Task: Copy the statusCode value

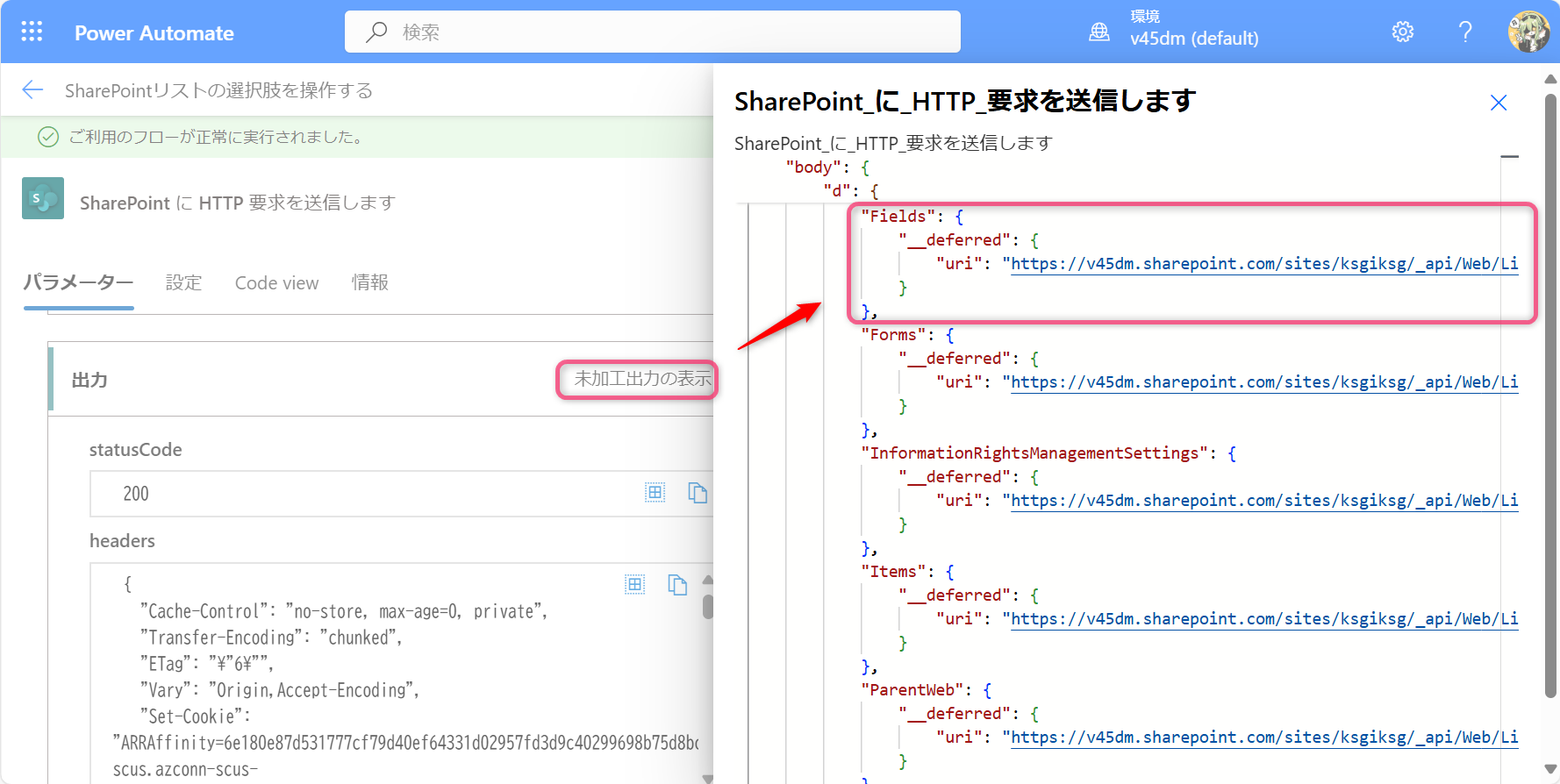Action: (698, 493)
